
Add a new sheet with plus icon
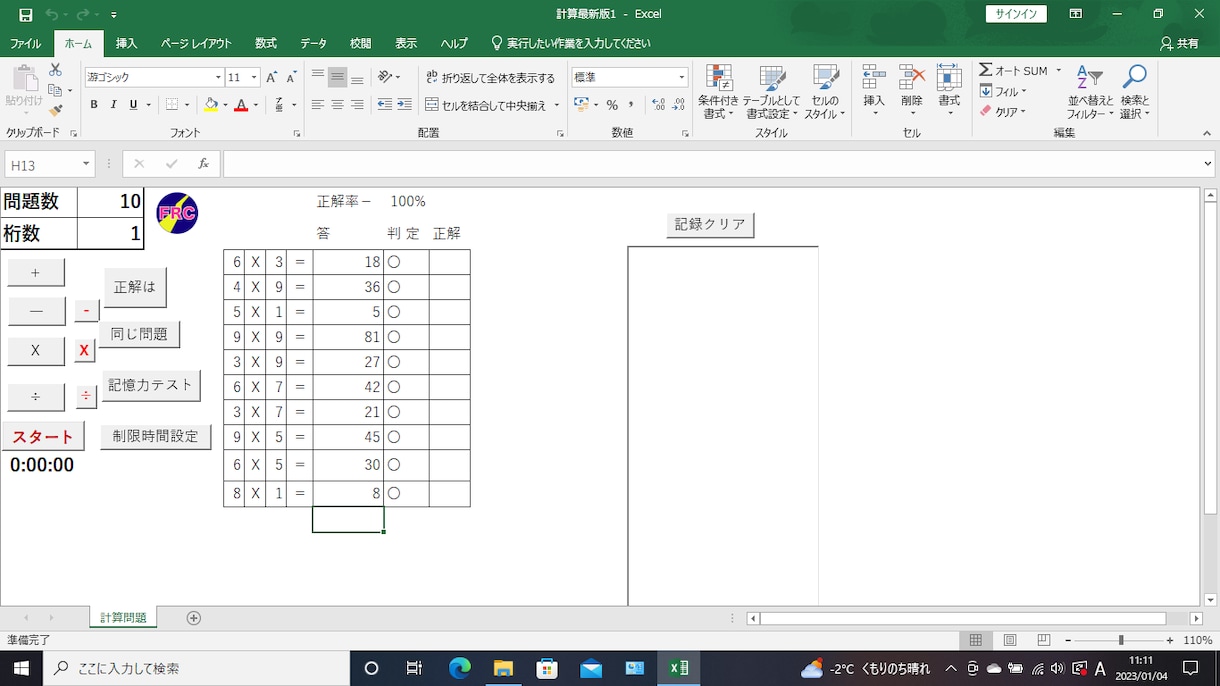[194, 618]
